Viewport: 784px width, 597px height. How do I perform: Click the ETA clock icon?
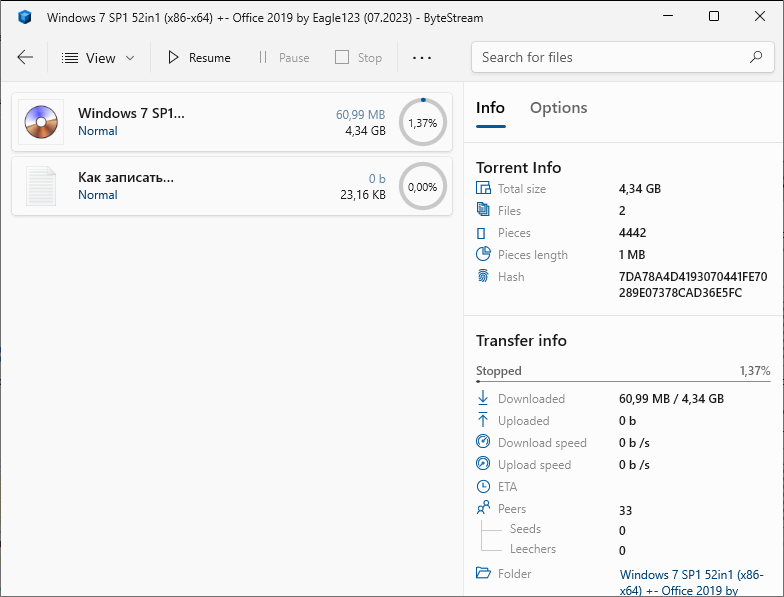483,486
